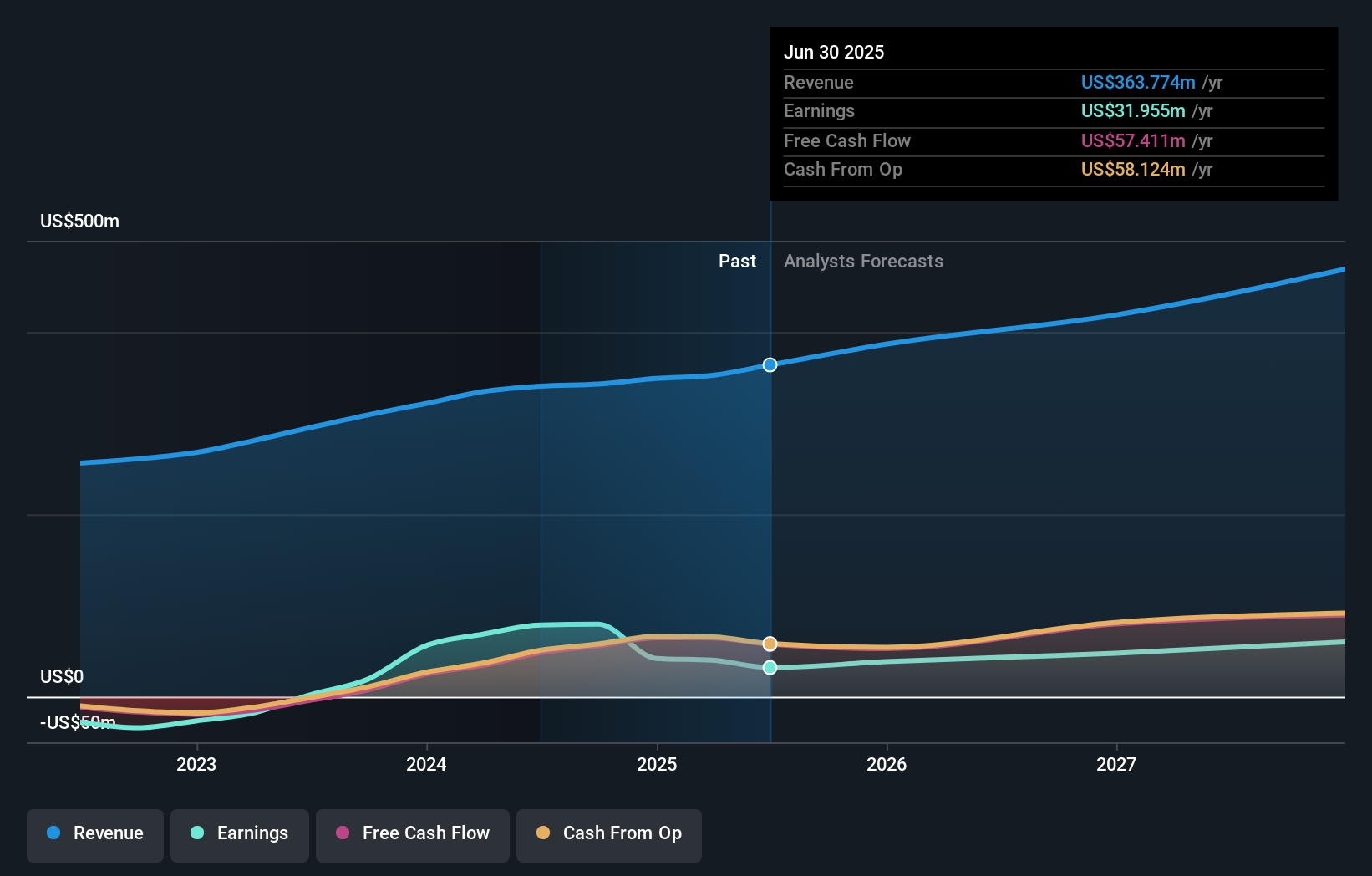Click the Cash From Op legend button
This screenshot has width=1372, height=876.
608,835
